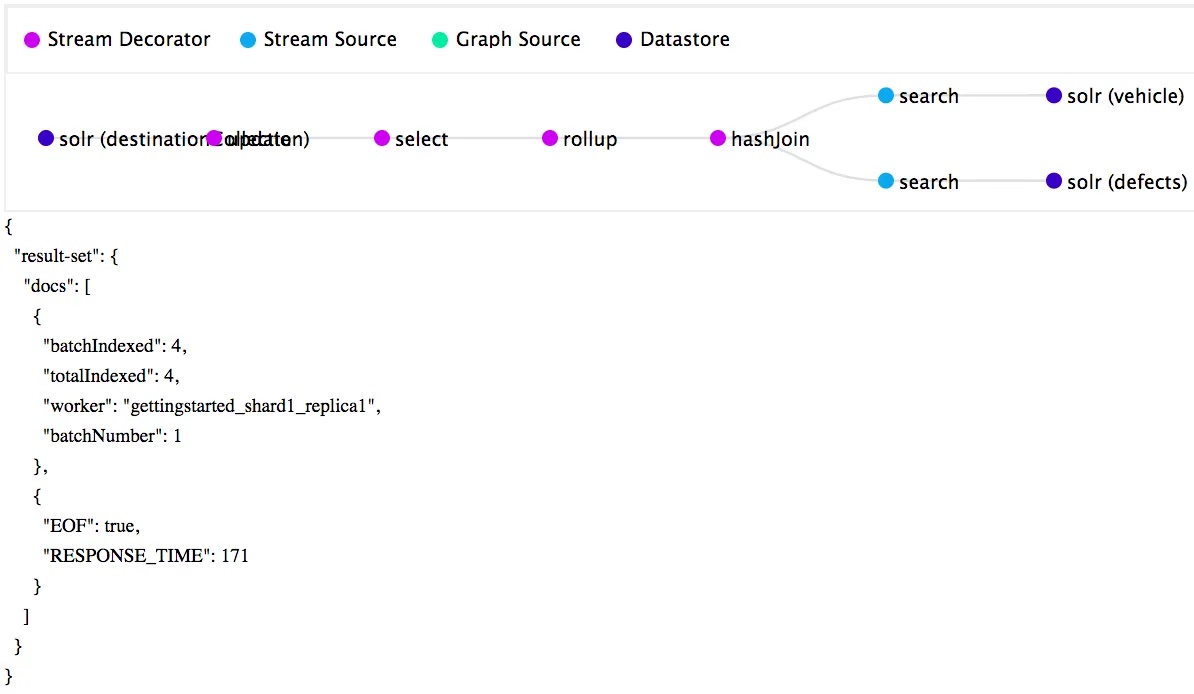Click the search node circle feeding solr (vehicle)

coord(886,95)
